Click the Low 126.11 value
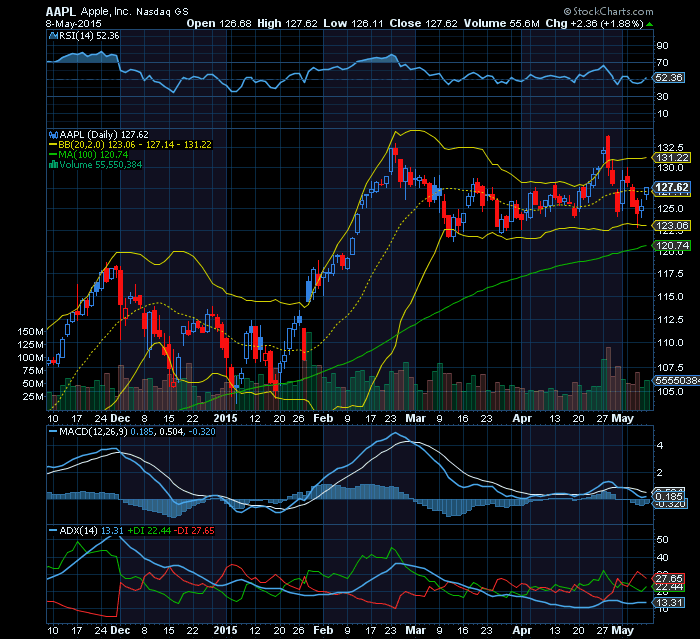Screen dimensions: 700x639 click(353, 24)
